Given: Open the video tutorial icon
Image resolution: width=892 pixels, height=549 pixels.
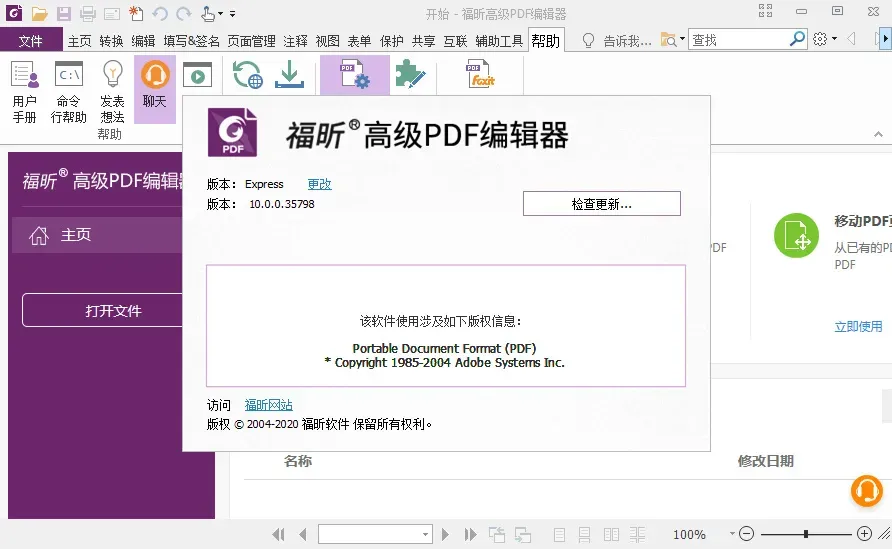Looking at the screenshot, I should [197, 75].
